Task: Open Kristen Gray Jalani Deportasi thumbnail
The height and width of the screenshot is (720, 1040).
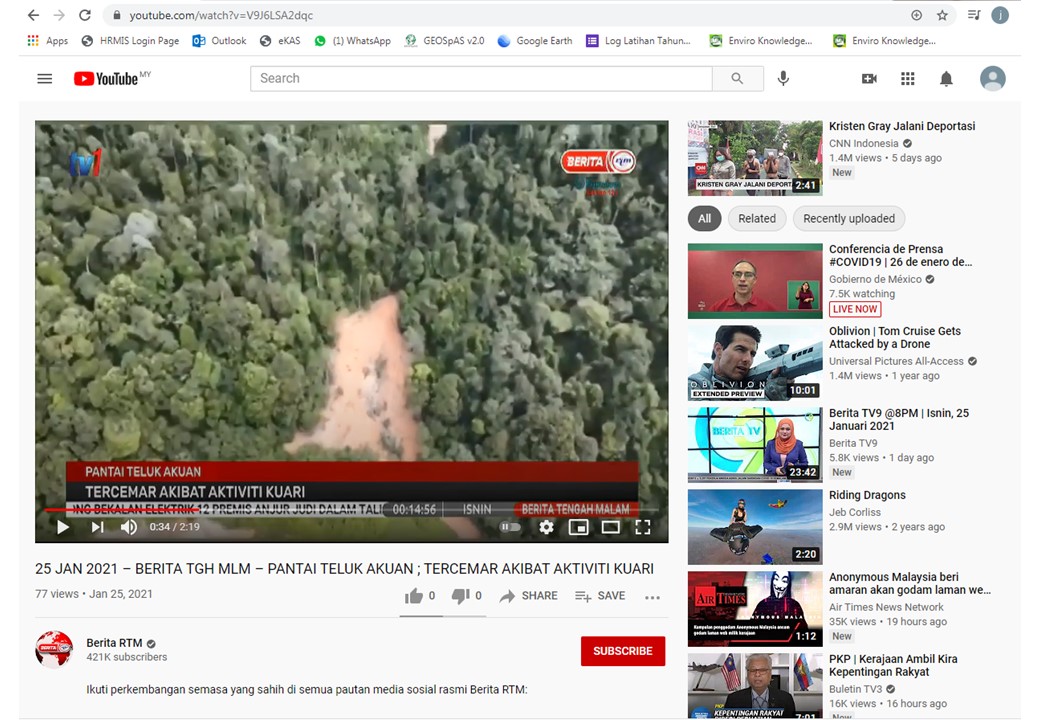Action: tap(755, 158)
